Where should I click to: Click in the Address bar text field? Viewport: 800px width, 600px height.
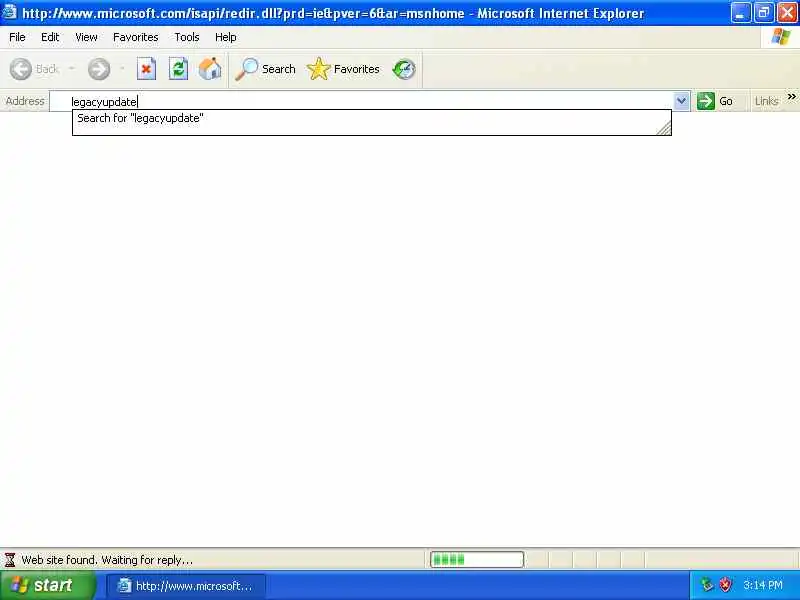(x=362, y=102)
